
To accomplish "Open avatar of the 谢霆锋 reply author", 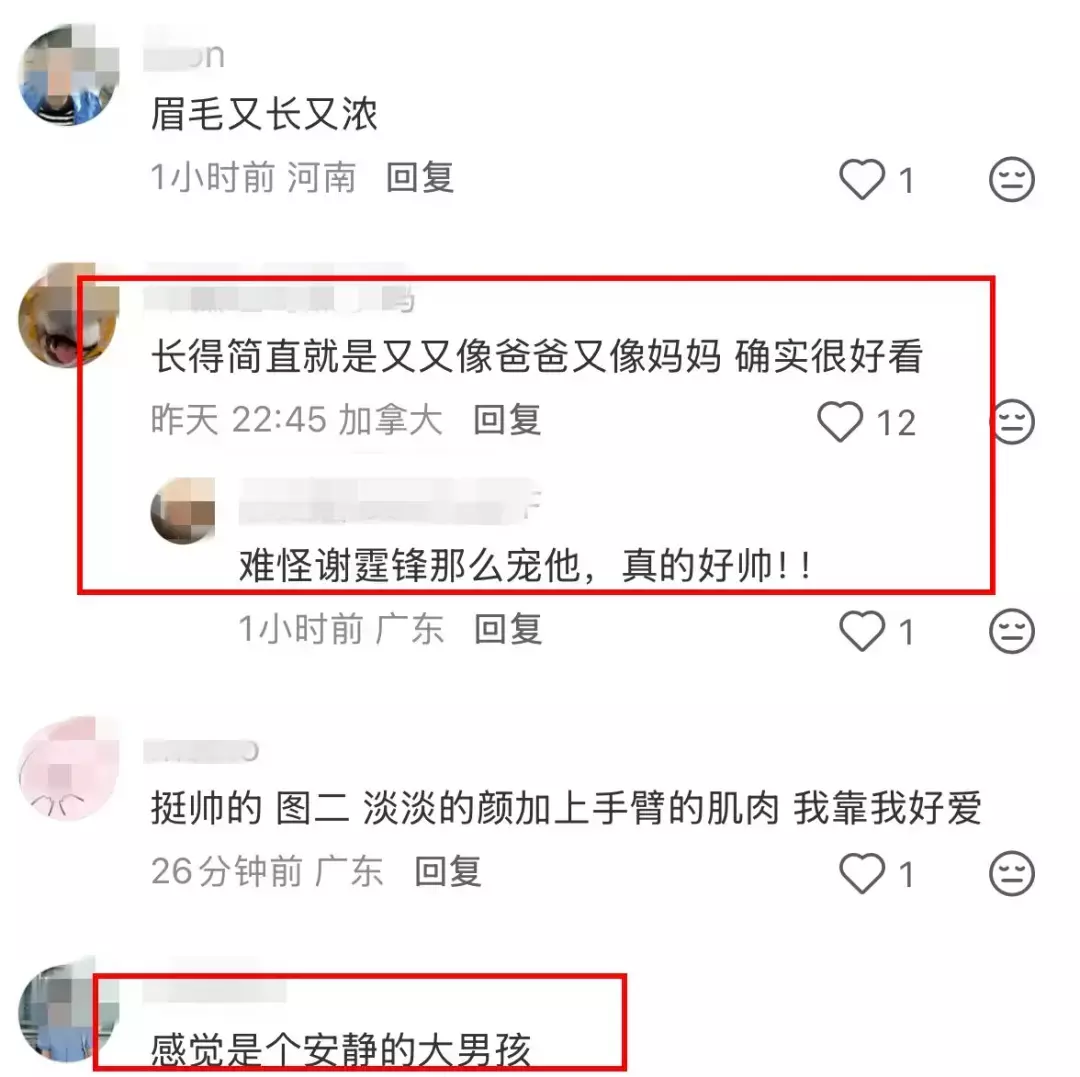I will (x=183, y=510).
